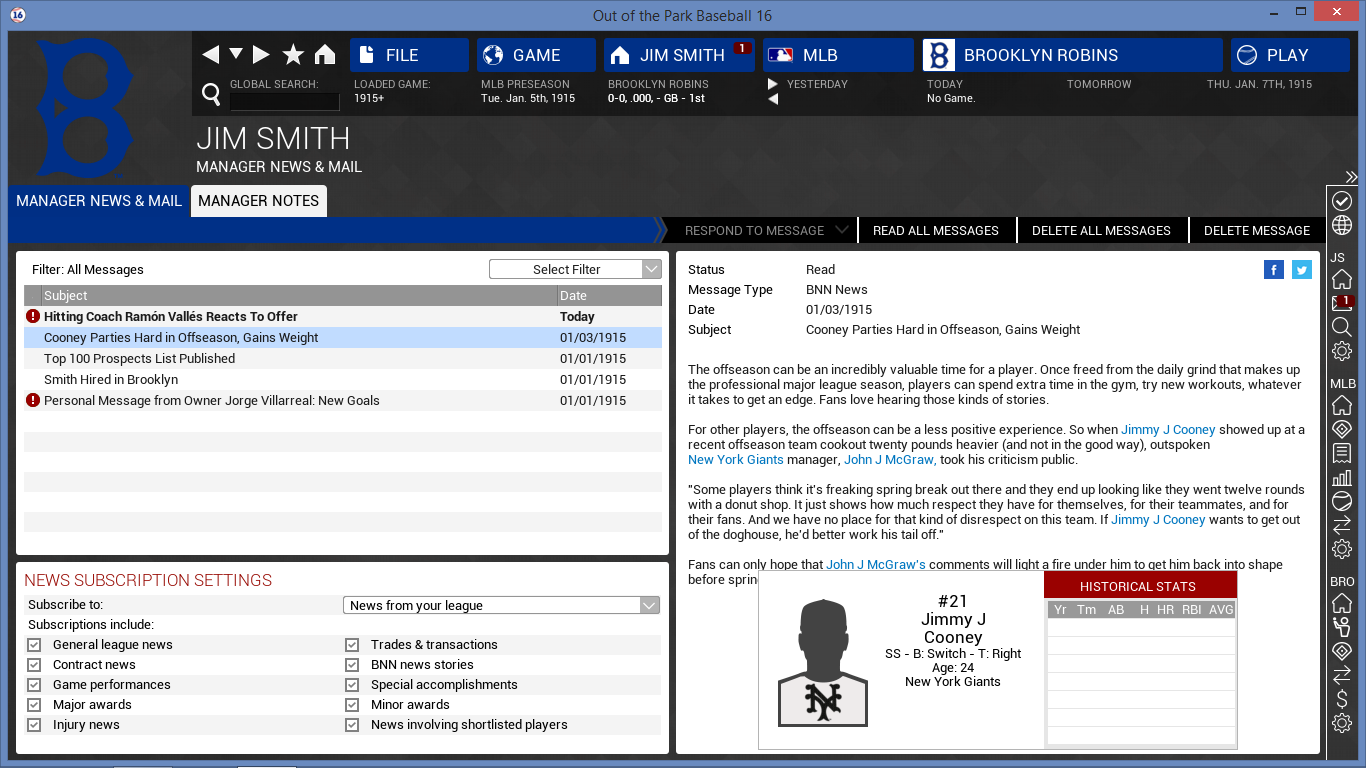This screenshot has height=768, width=1366.
Task: Toggle General league news checkbox
Action: click(34, 645)
